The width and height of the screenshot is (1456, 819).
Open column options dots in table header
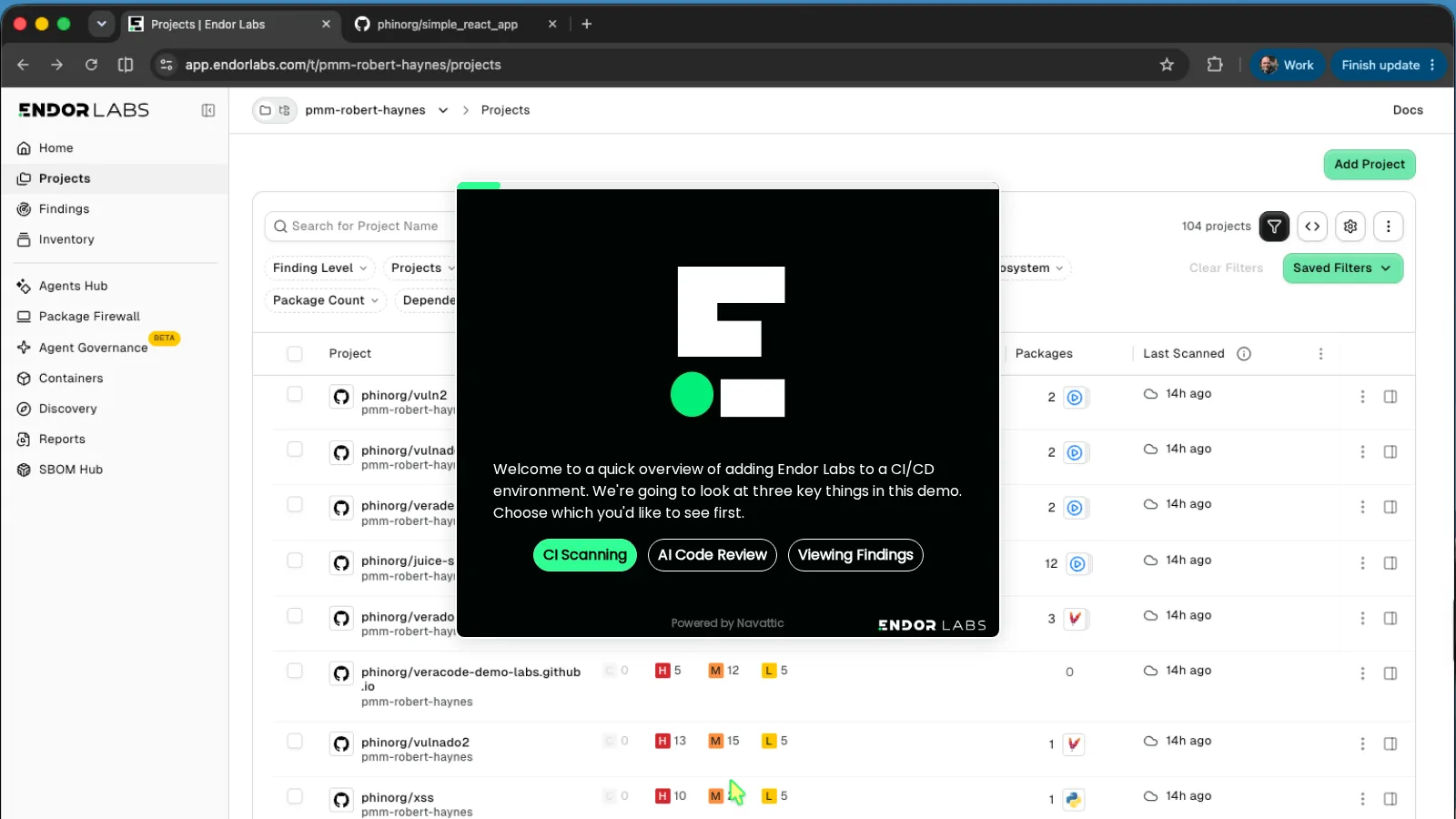click(x=1321, y=354)
